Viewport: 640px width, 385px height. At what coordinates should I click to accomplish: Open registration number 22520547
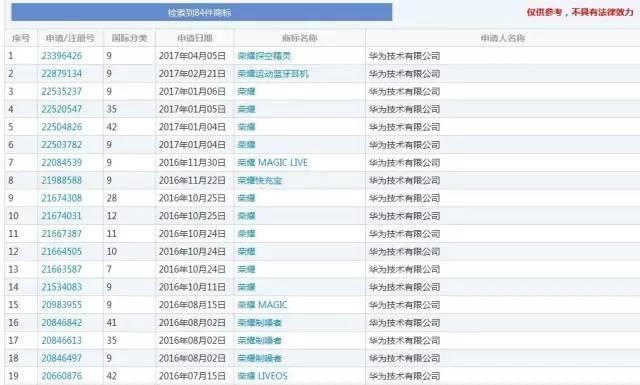(62, 109)
